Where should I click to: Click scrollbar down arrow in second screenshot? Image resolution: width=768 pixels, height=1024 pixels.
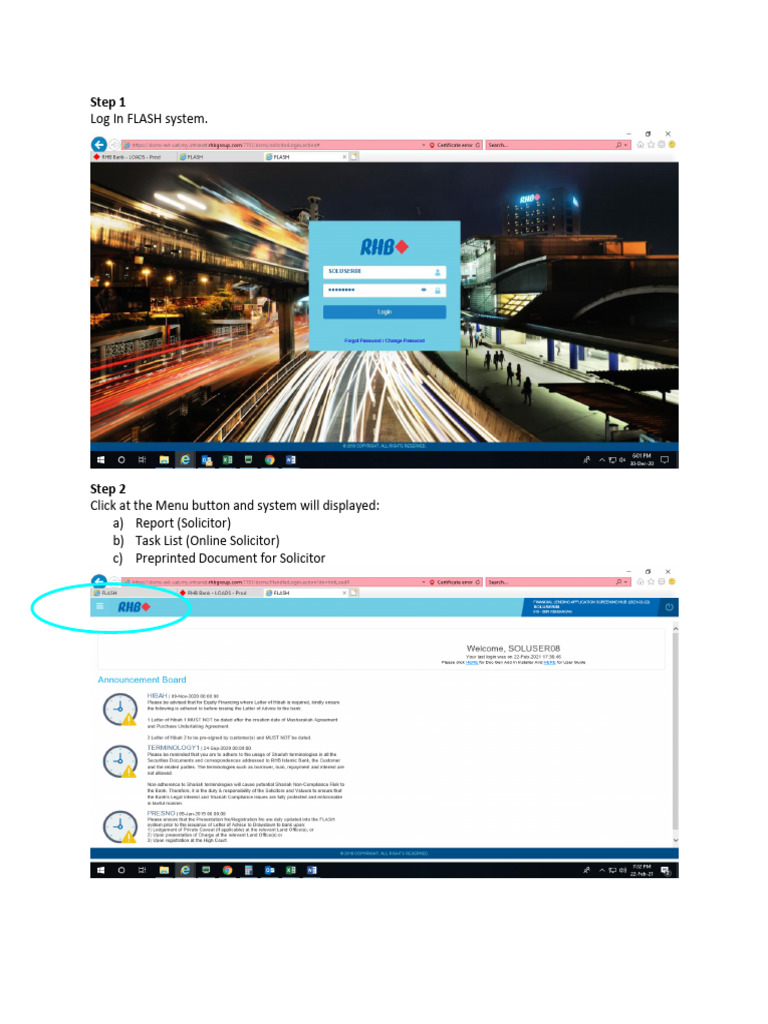(x=675, y=840)
